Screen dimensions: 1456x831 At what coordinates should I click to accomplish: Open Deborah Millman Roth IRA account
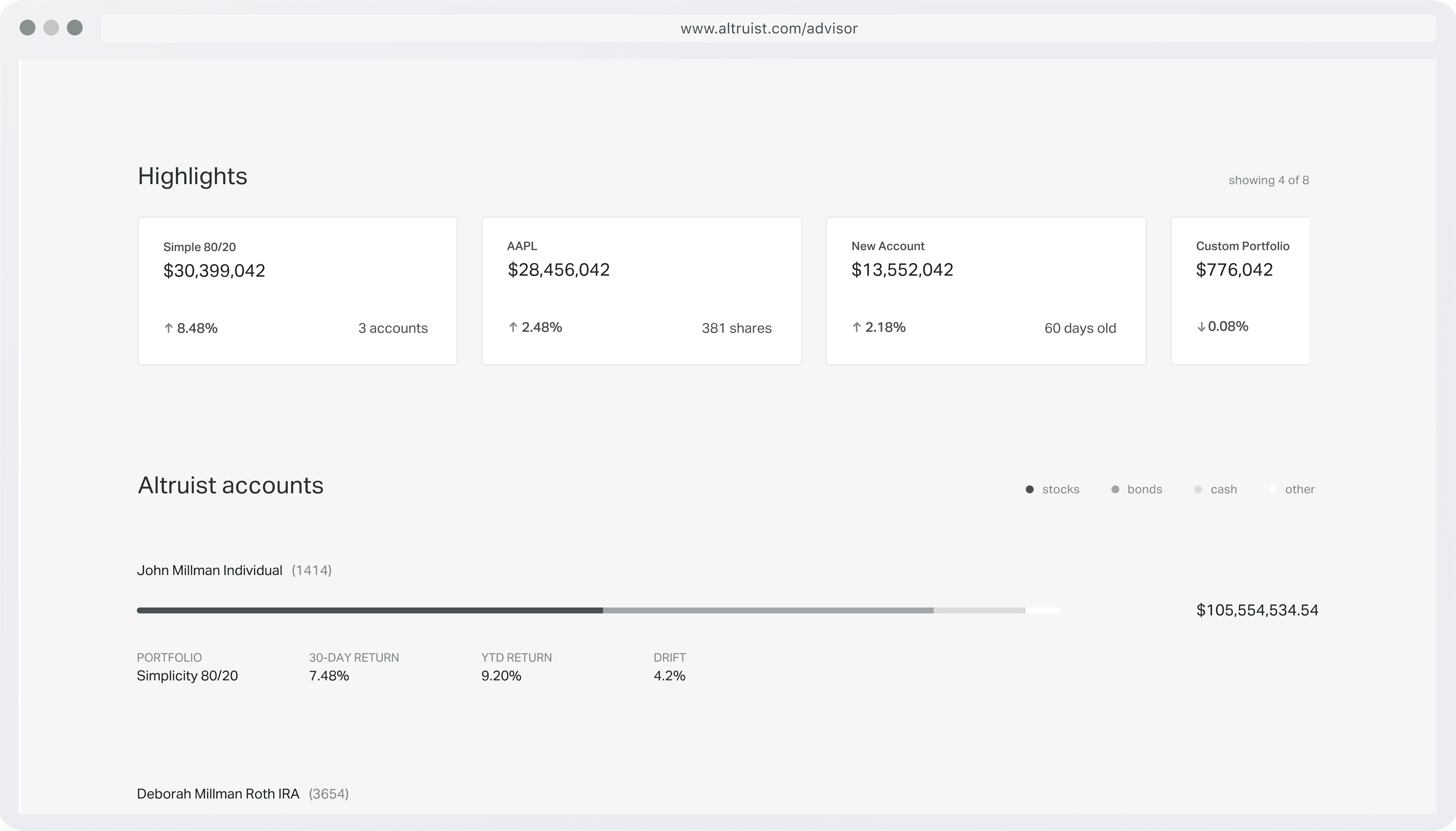point(218,794)
